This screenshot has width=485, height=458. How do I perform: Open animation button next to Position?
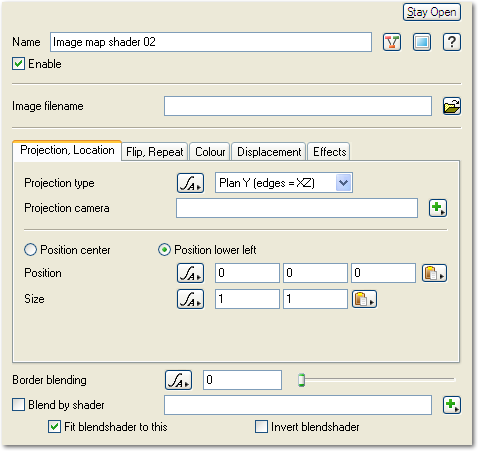click(190, 273)
